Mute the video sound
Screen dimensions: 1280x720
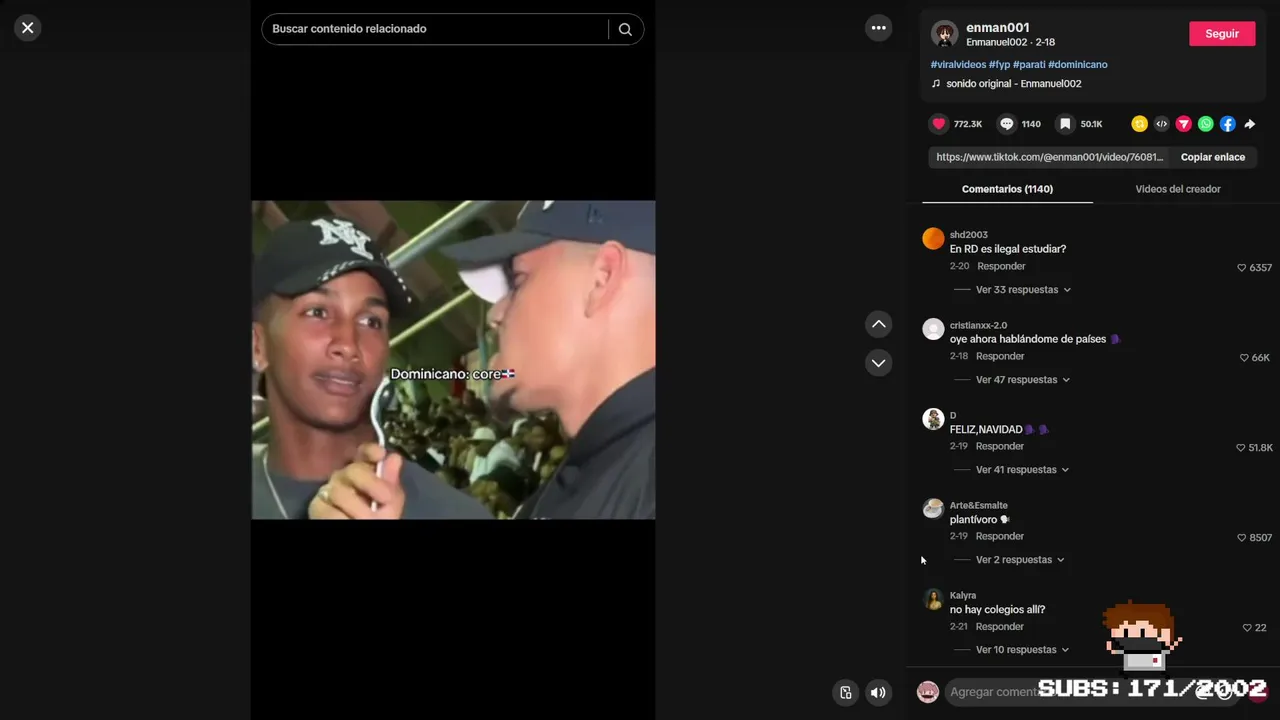878,692
